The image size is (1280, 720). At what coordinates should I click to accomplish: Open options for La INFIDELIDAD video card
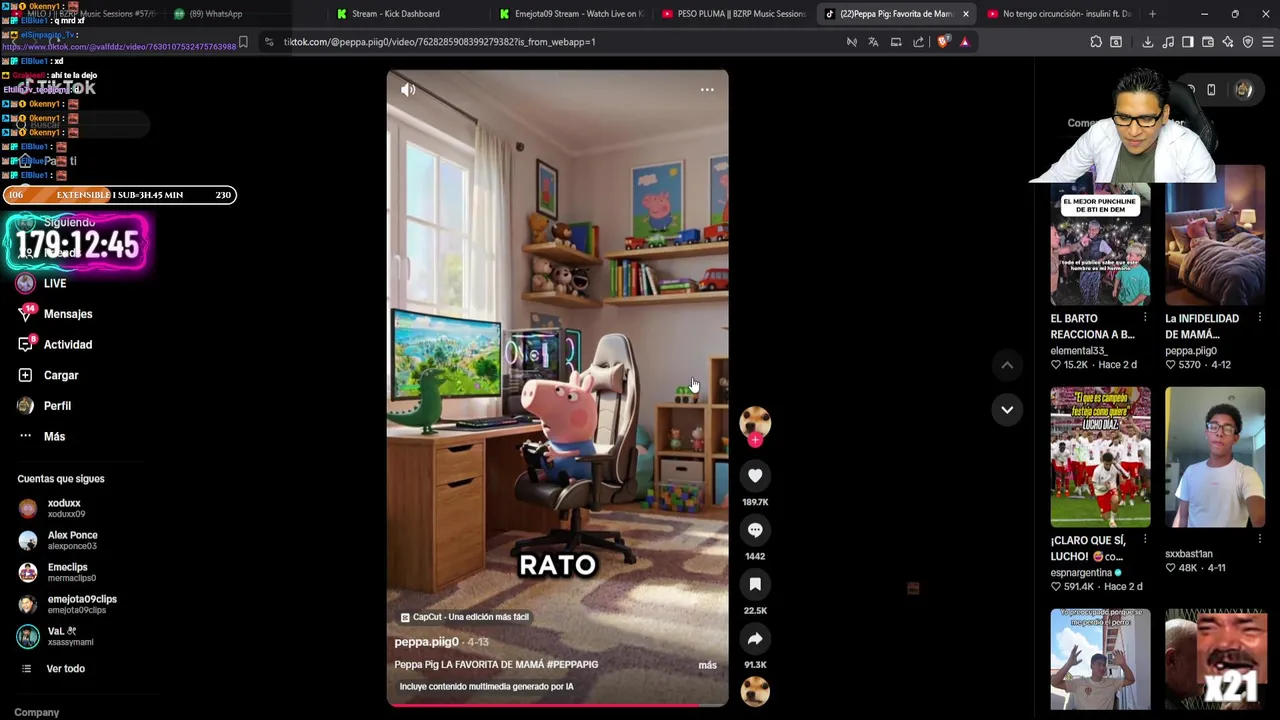point(1260,318)
